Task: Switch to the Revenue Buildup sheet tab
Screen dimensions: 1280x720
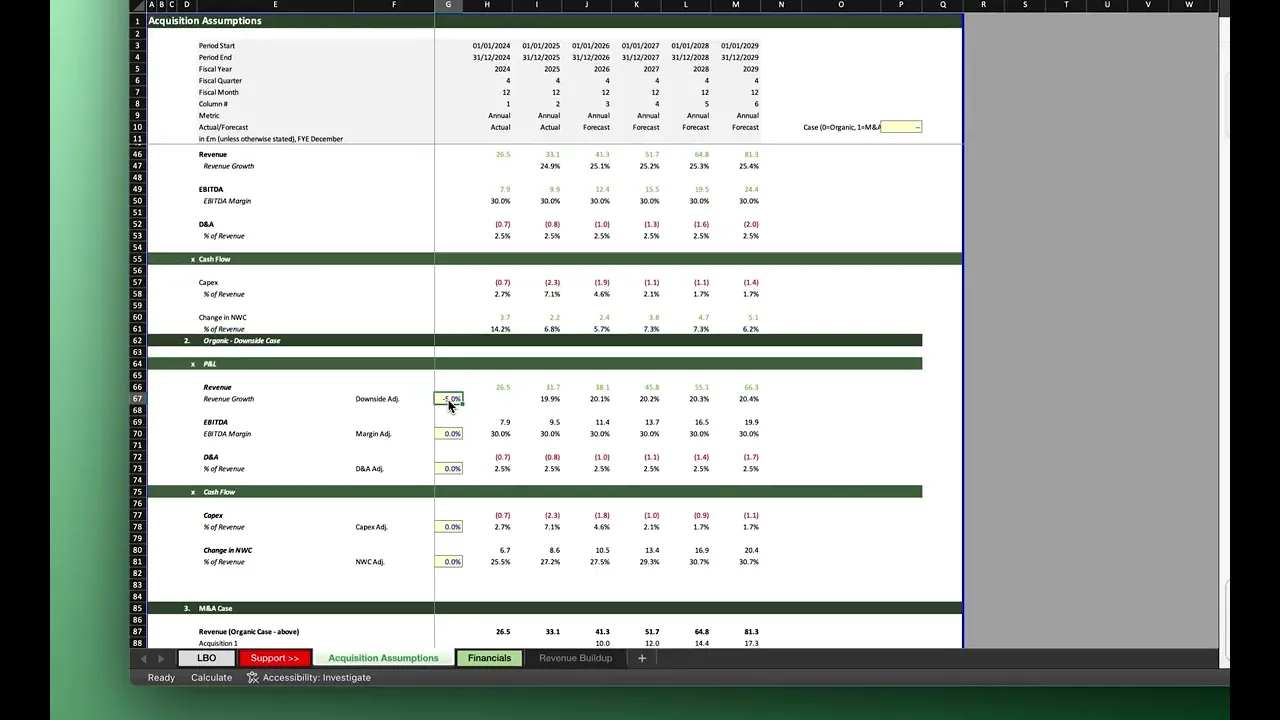Action: [575, 658]
